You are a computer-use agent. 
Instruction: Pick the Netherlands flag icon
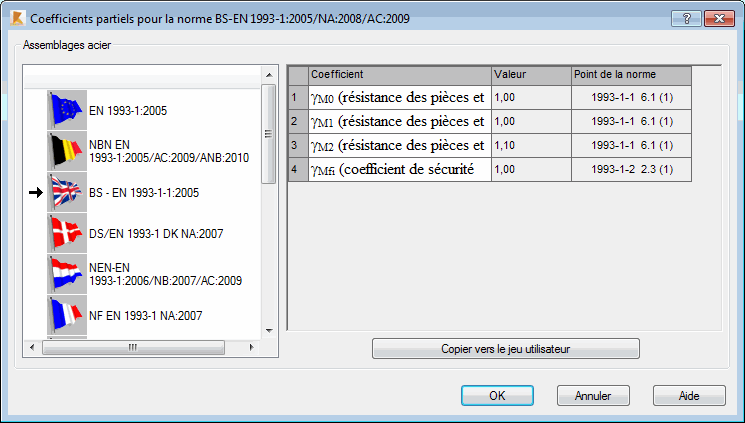coord(67,274)
